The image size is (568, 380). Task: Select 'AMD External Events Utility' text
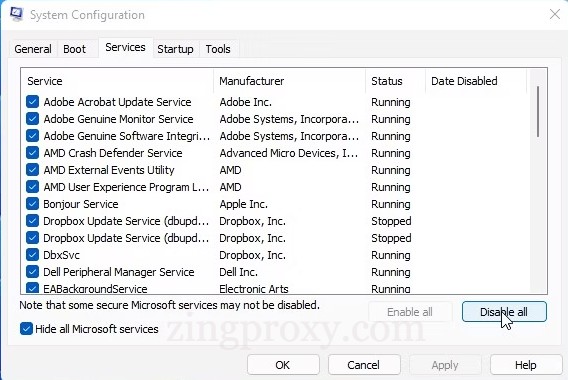pos(109,170)
